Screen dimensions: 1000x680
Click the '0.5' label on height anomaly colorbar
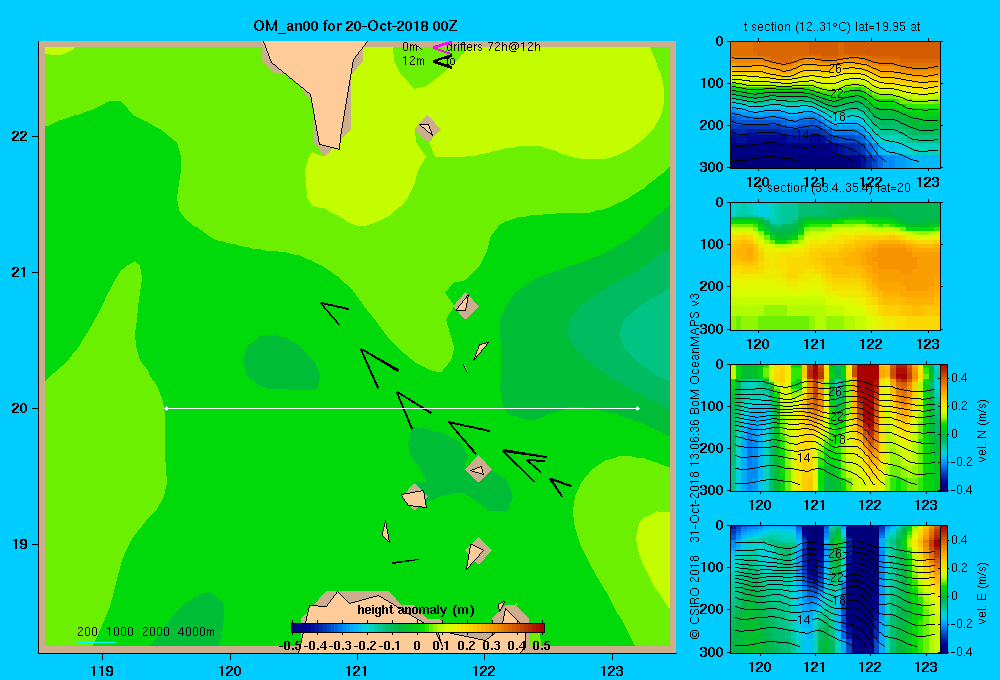(541, 646)
